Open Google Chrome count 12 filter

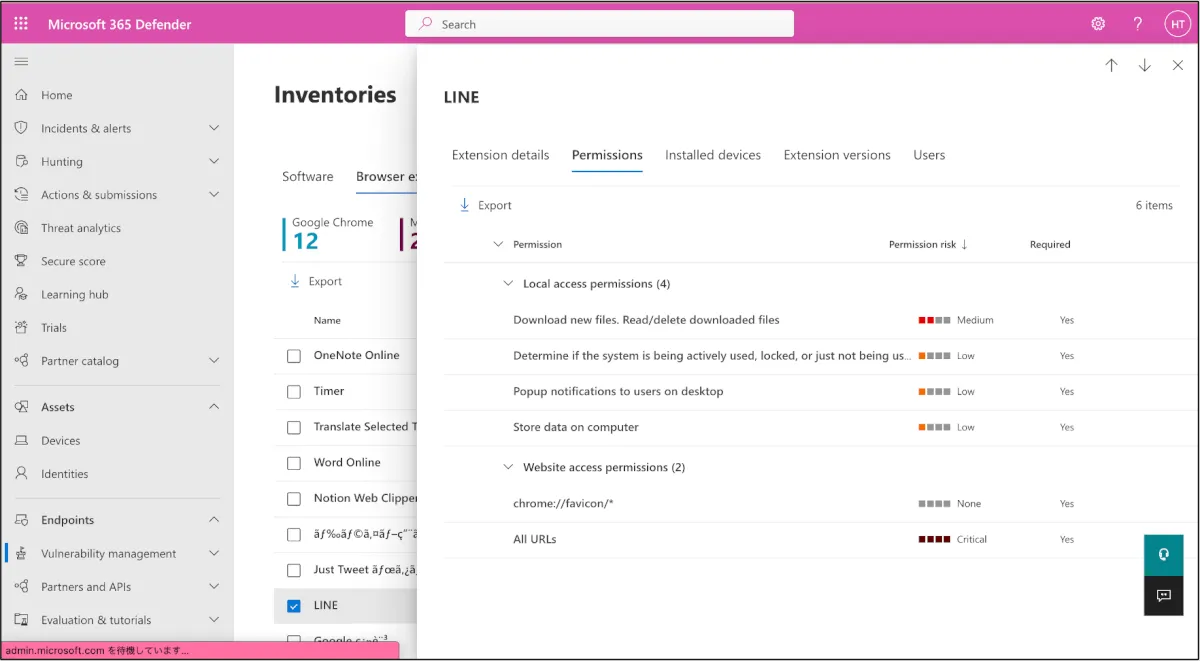click(331, 233)
